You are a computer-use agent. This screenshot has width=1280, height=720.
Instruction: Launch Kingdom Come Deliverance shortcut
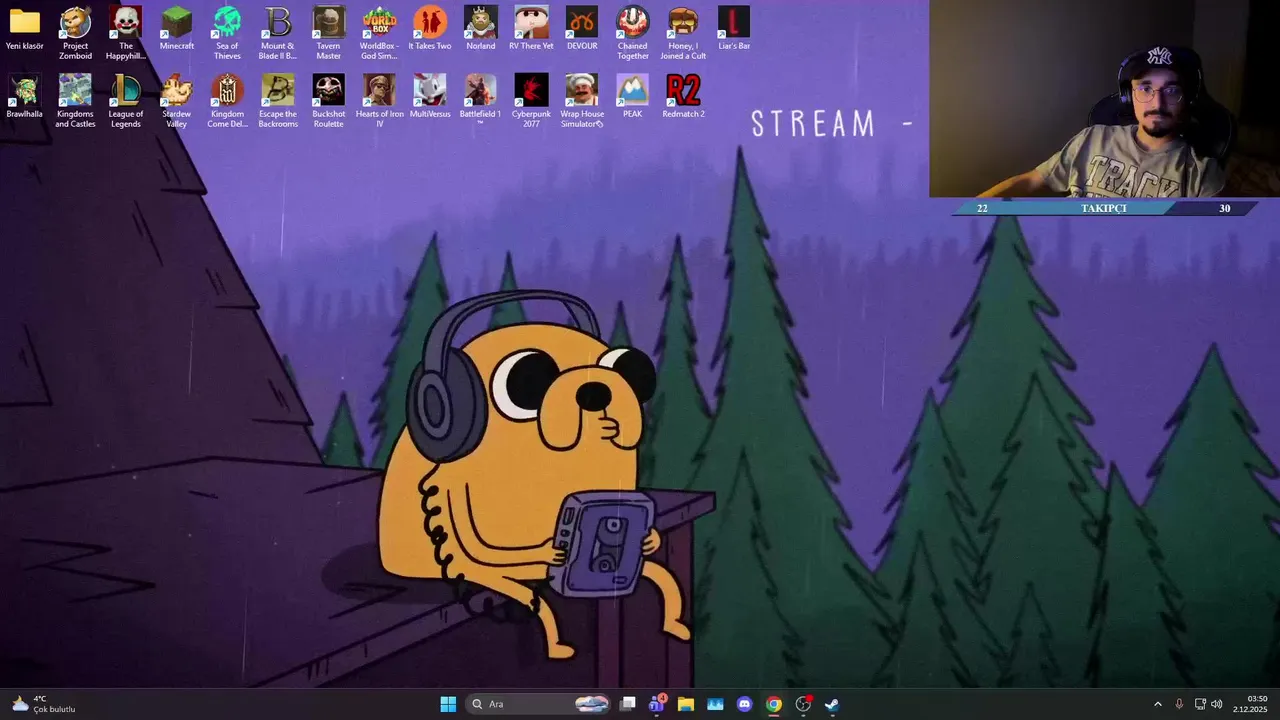tap(227, 101)
